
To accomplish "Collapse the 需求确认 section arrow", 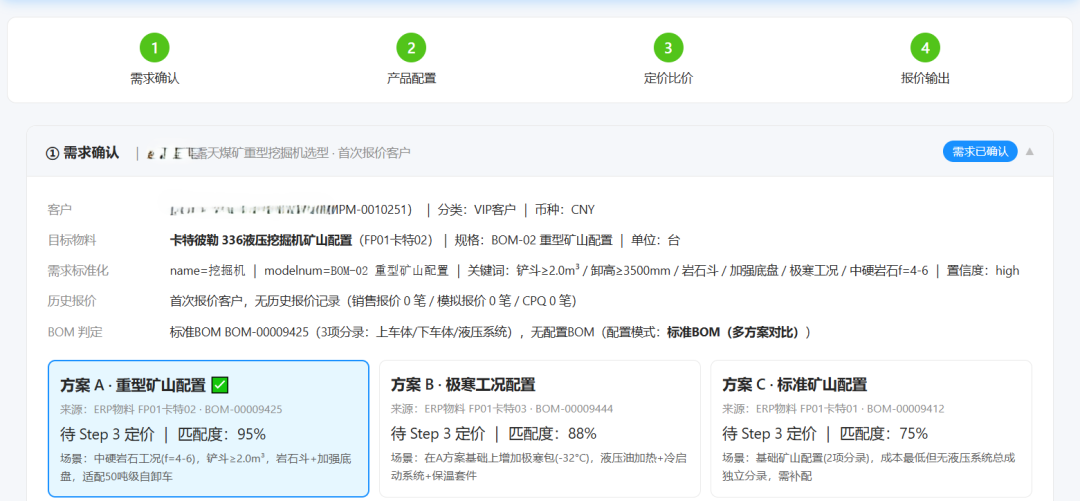I will [1030, 152].
